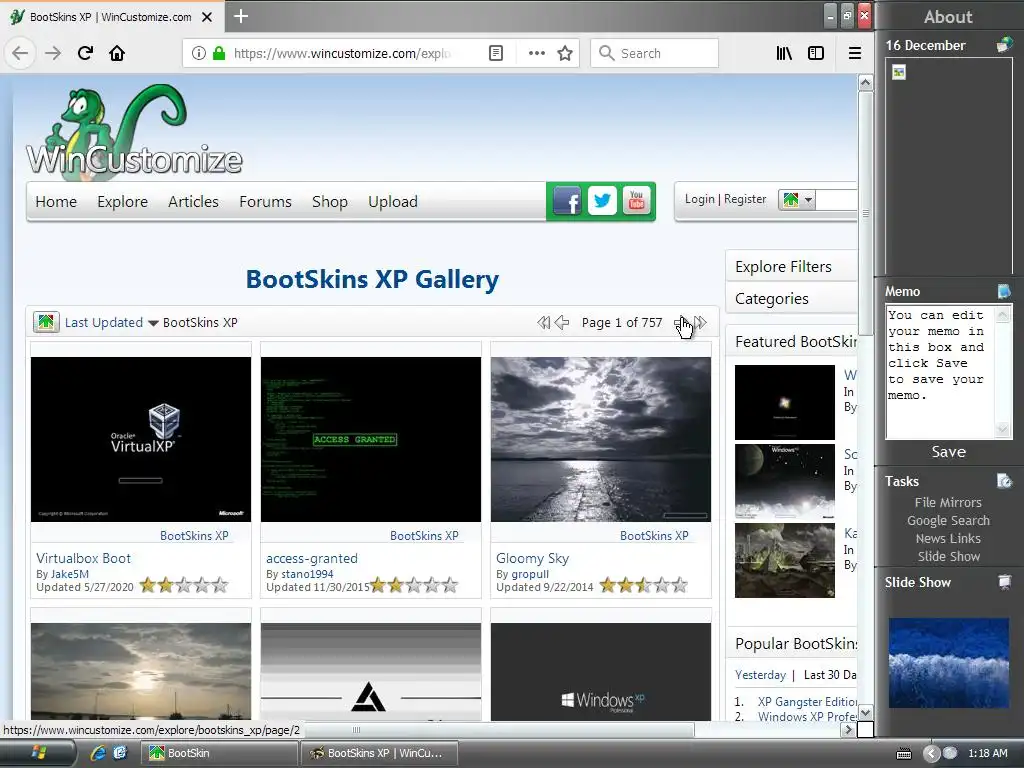The image size is (1024, 768).
Task: Switch to the BootSkin taskbar window
Action: point(219,753)
